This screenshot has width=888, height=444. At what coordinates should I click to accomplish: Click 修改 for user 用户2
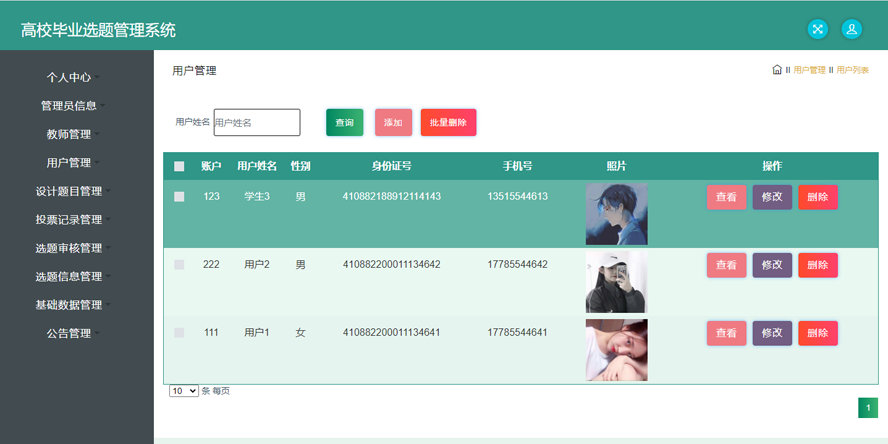(772, 265)
